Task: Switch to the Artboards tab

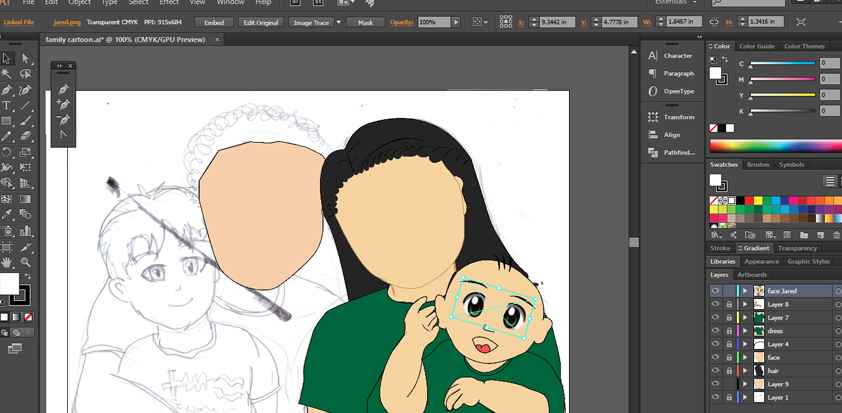Action: tap(752, 275)
